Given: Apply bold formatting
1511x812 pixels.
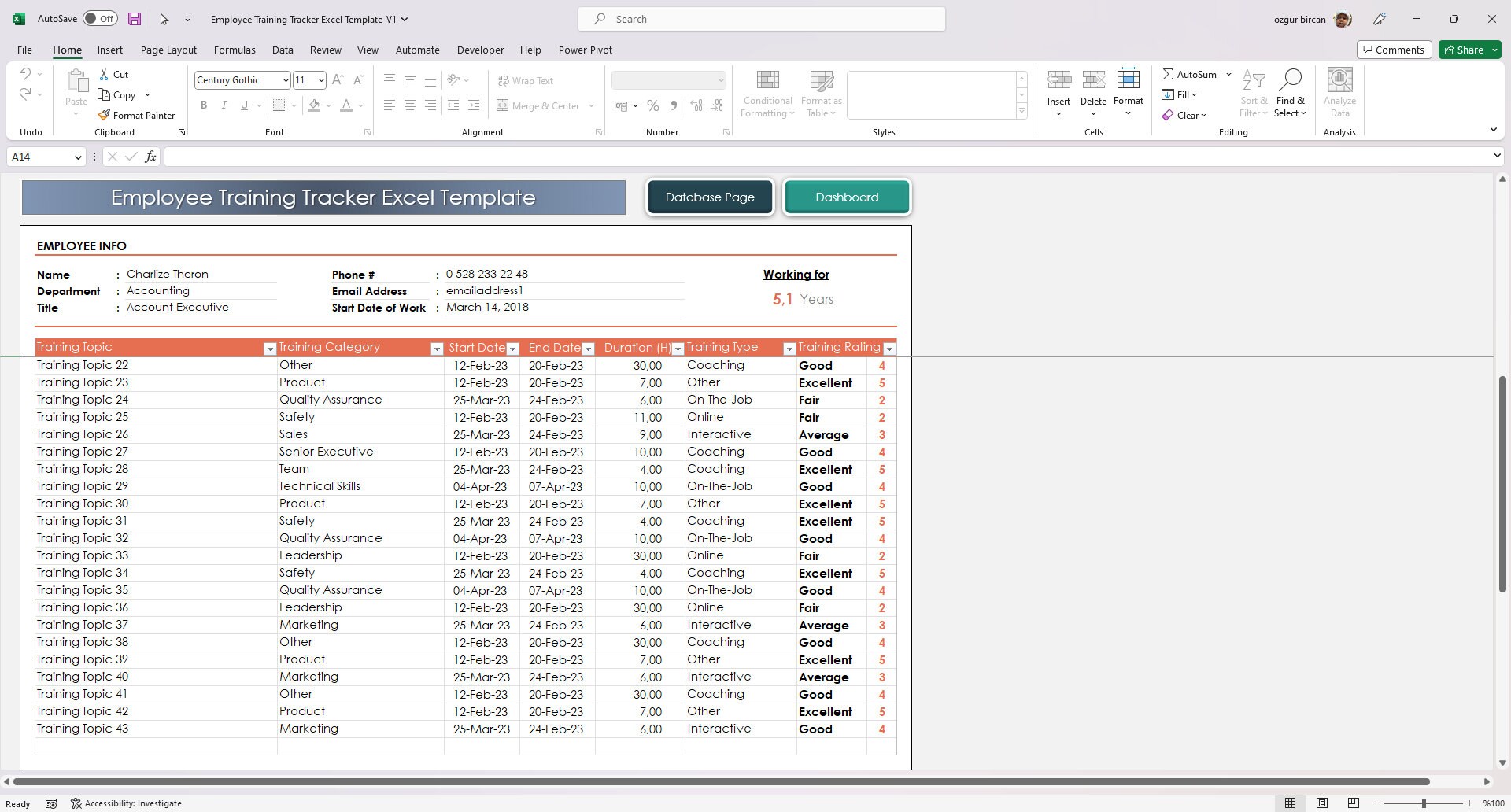Looking at the screenshot, I should pos(204,105).
